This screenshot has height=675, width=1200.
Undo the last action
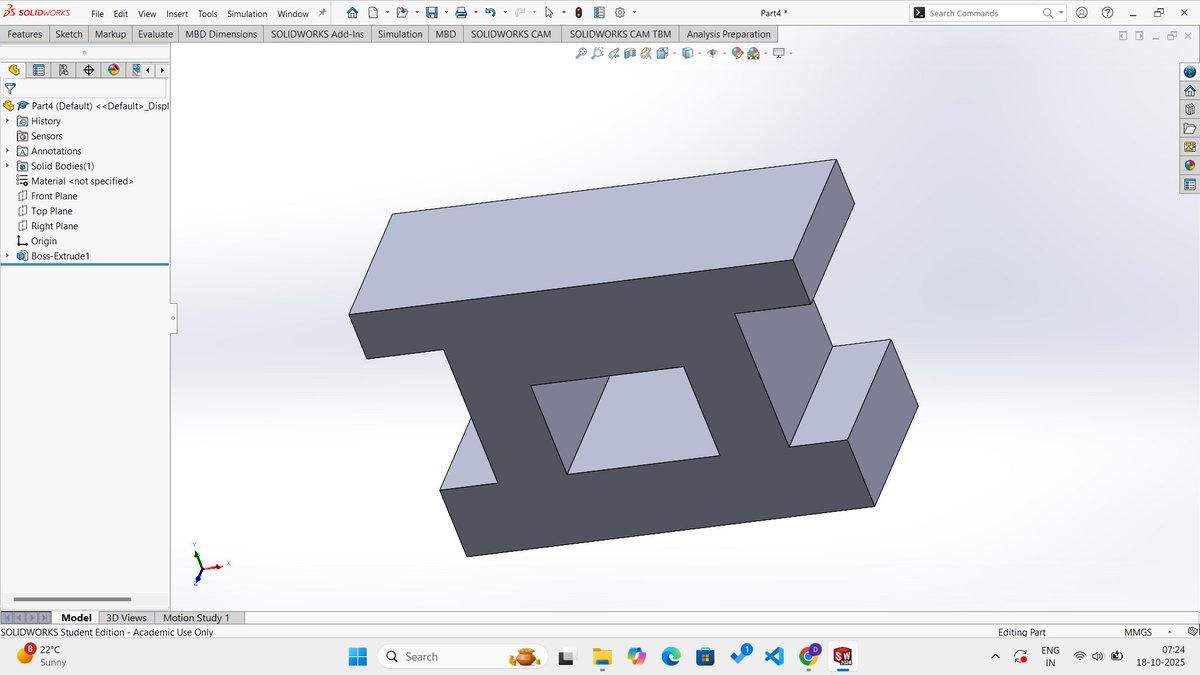tap(490, 13)
